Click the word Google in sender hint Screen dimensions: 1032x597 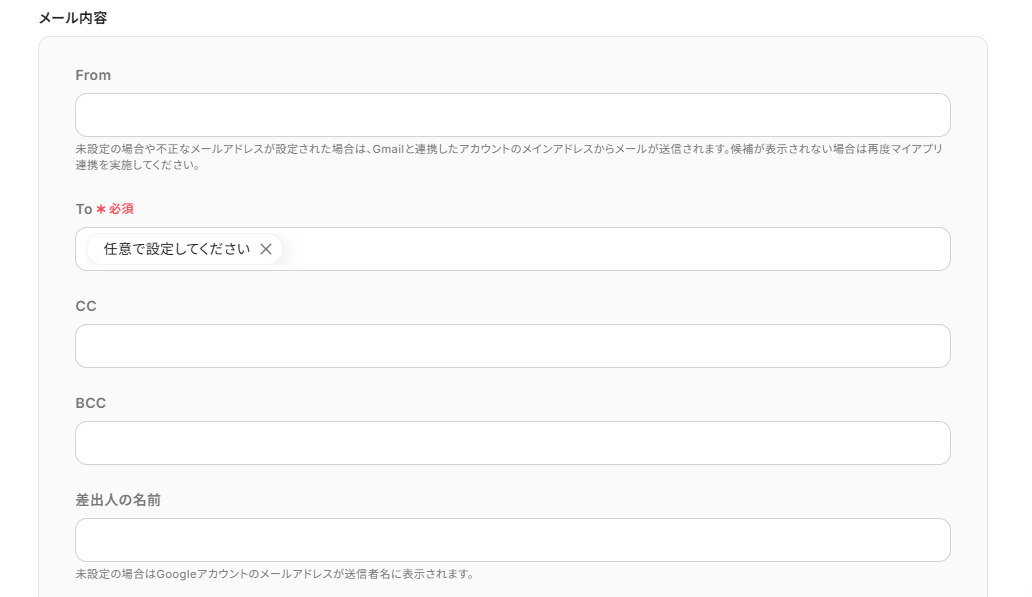[x=176, y=574]
